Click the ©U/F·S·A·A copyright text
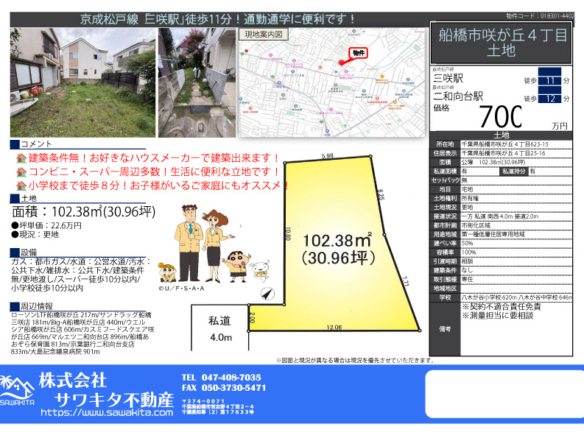 (x=181, y=288)
